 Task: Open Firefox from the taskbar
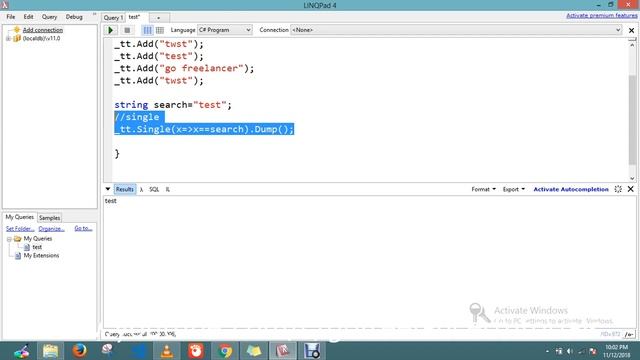[x=79, y=351]
